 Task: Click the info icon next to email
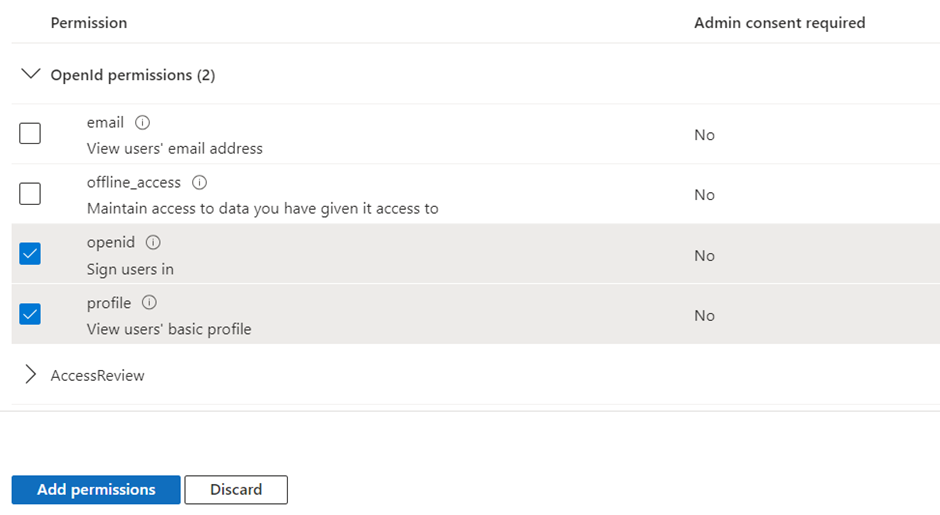pos(142,122)
